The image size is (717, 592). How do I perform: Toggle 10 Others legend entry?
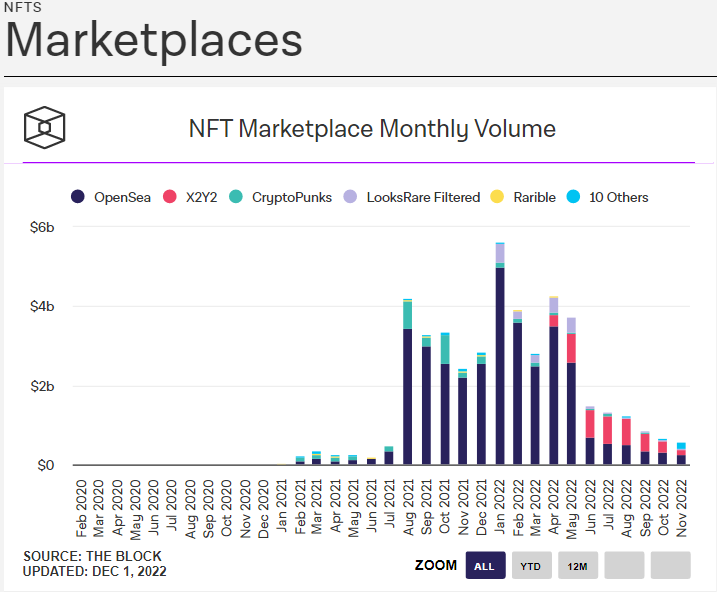coord(607,197)
